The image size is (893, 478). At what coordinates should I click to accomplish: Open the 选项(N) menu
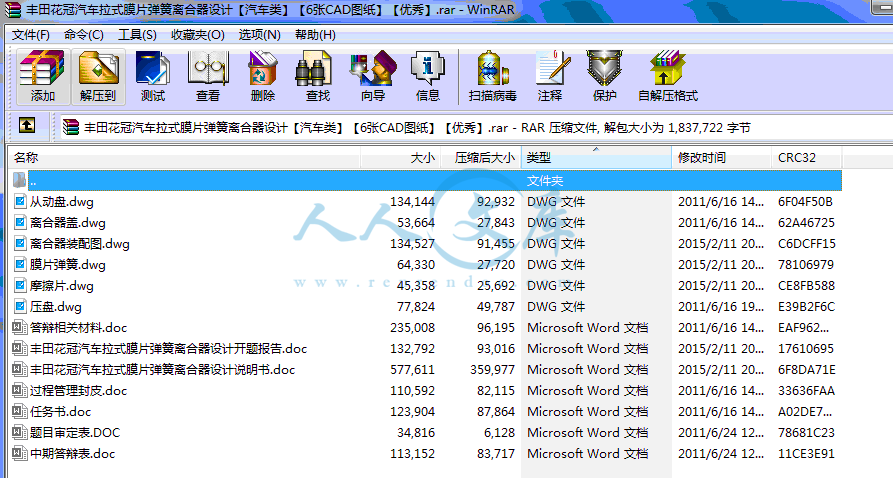260,35
